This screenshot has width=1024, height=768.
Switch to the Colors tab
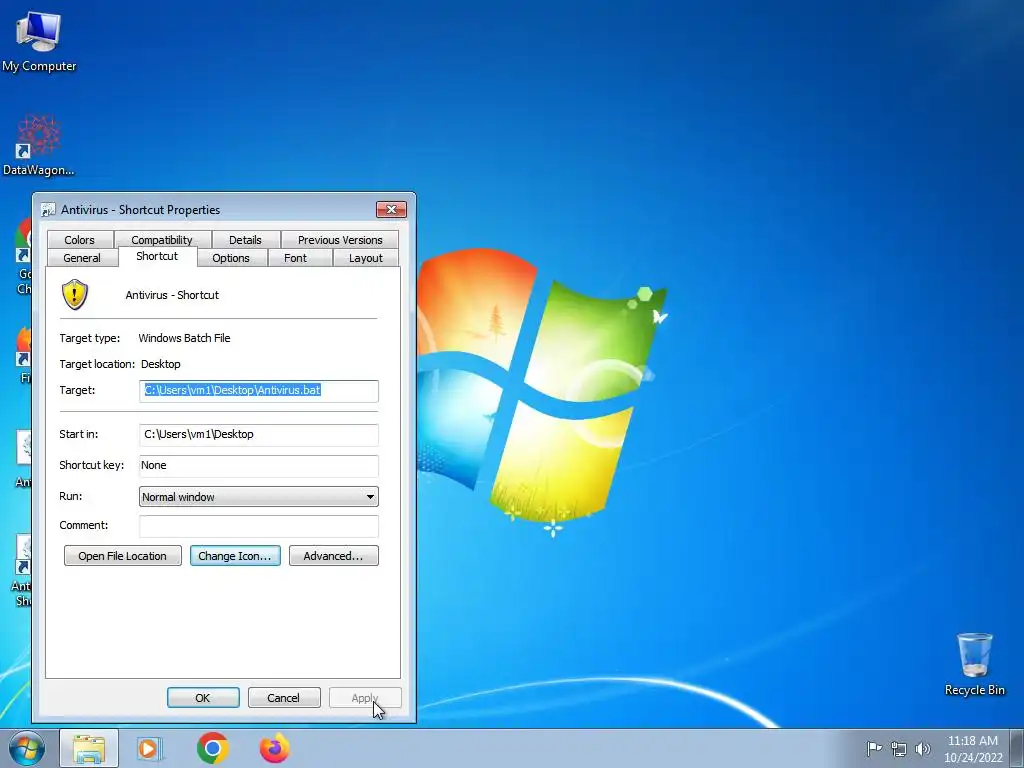point(80,240)
